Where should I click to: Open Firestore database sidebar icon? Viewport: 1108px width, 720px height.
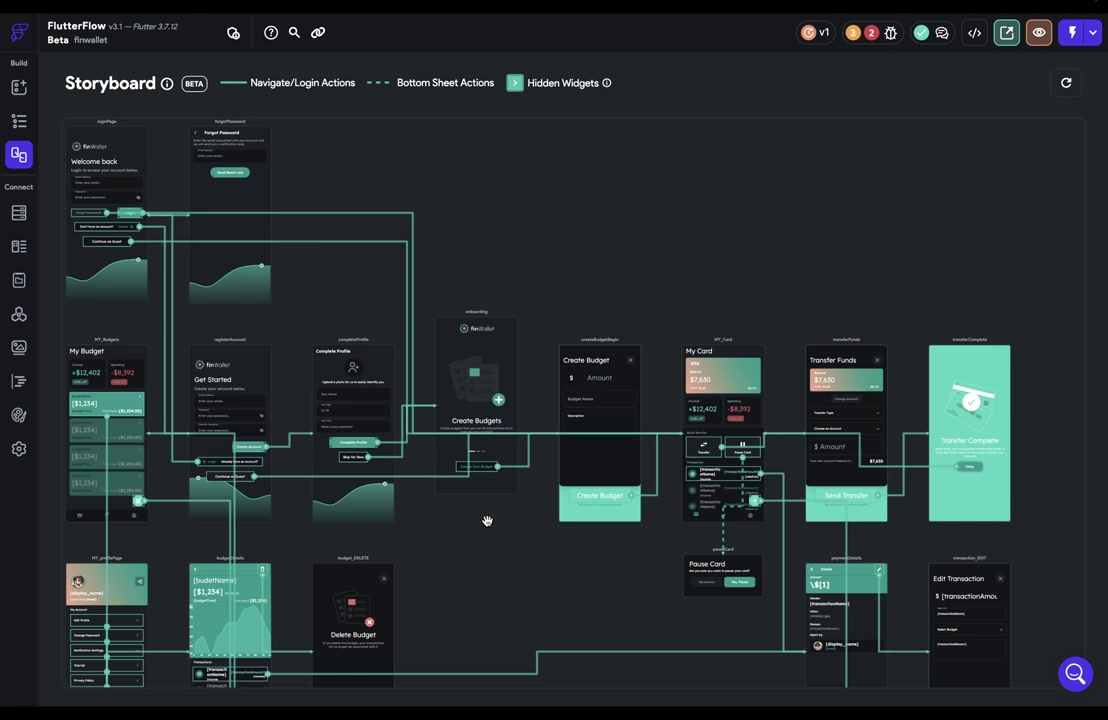click(19, 213)
